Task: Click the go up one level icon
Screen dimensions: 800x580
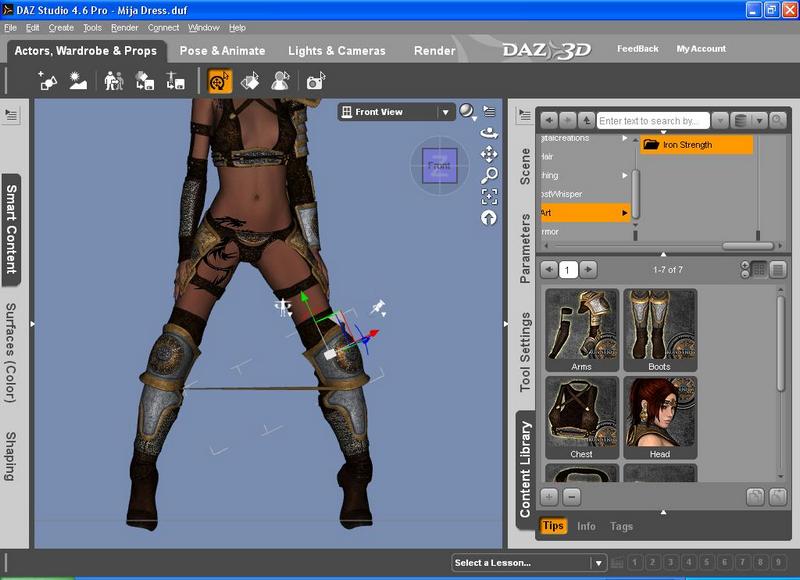Action: [x=586, y=120]
